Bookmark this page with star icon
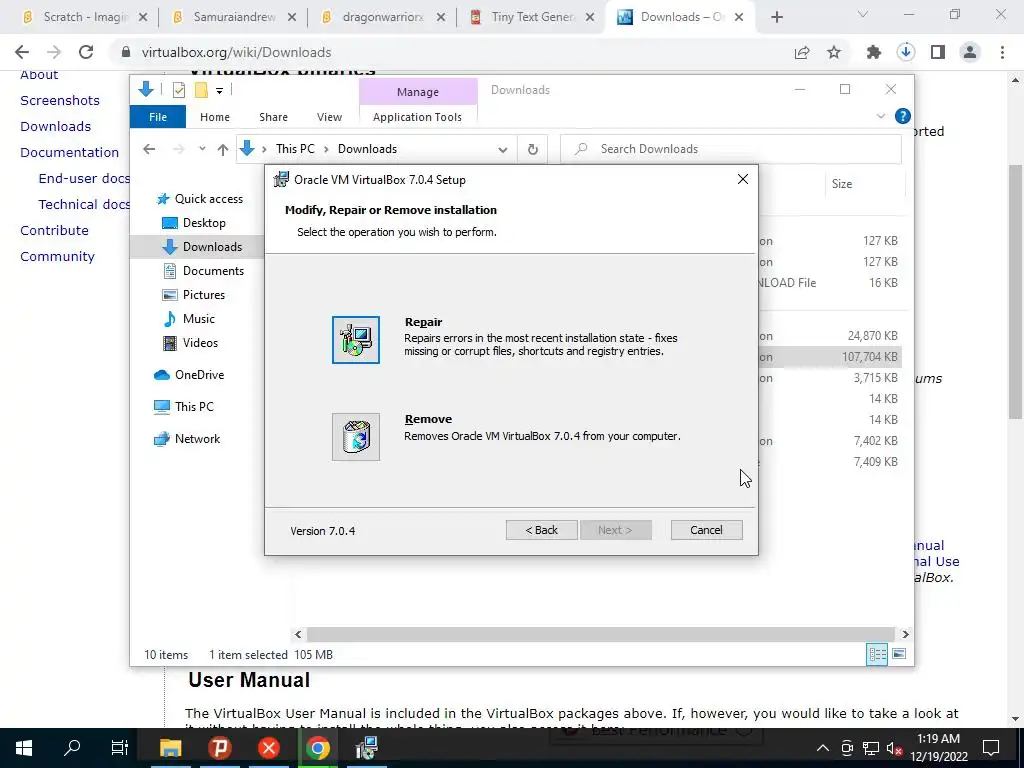This screenshot has height=768, width=1024. click(834, 52)
